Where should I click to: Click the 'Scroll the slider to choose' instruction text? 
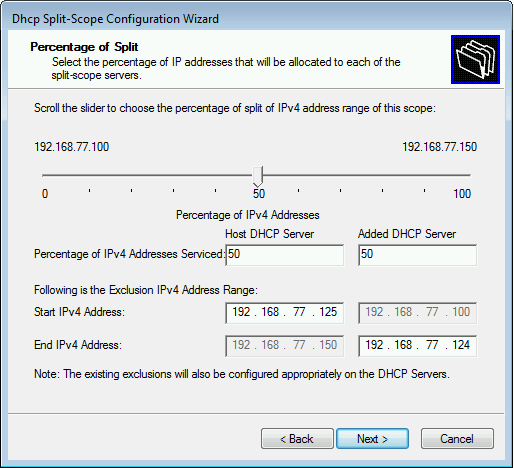coord(235,108)
